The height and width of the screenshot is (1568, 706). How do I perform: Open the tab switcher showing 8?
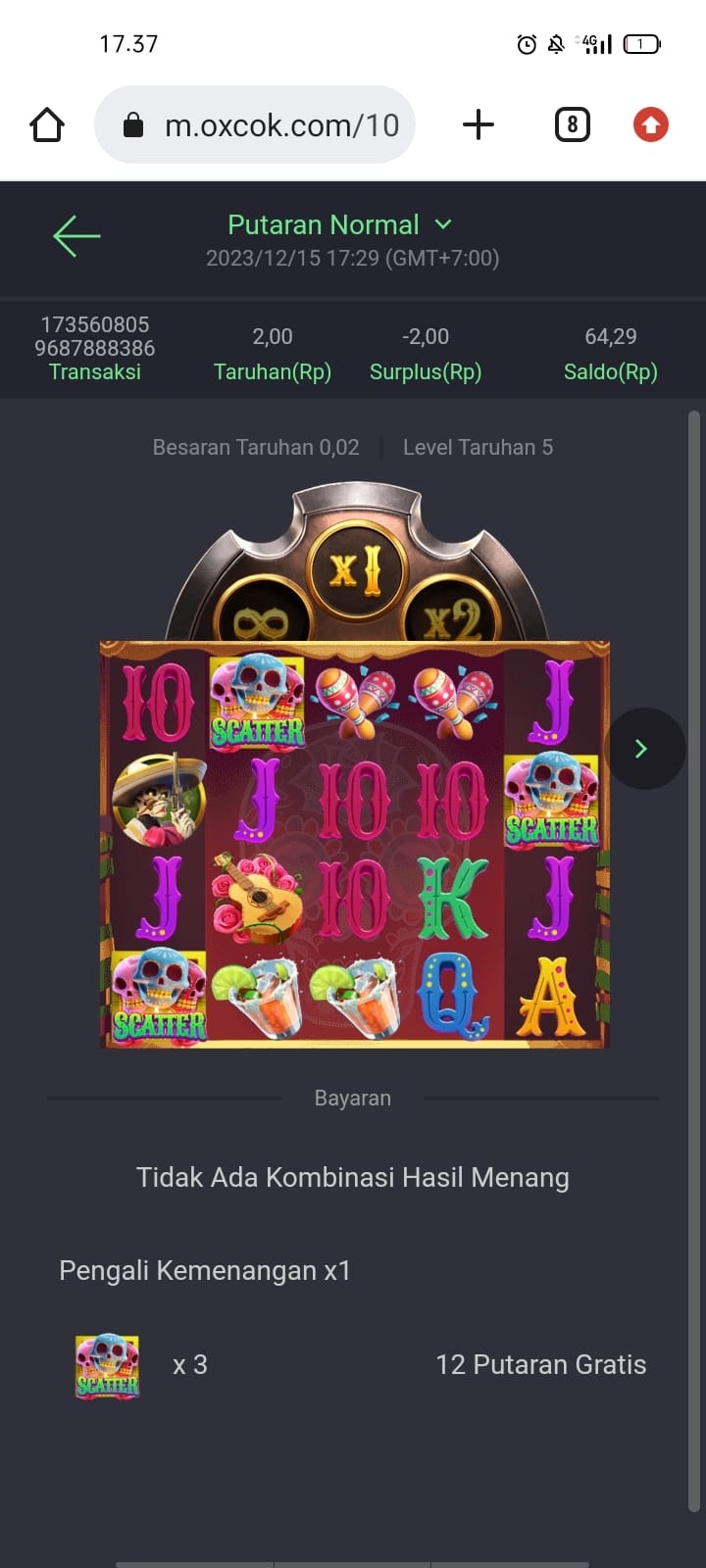pyautogui.click(x=573, y=124)
